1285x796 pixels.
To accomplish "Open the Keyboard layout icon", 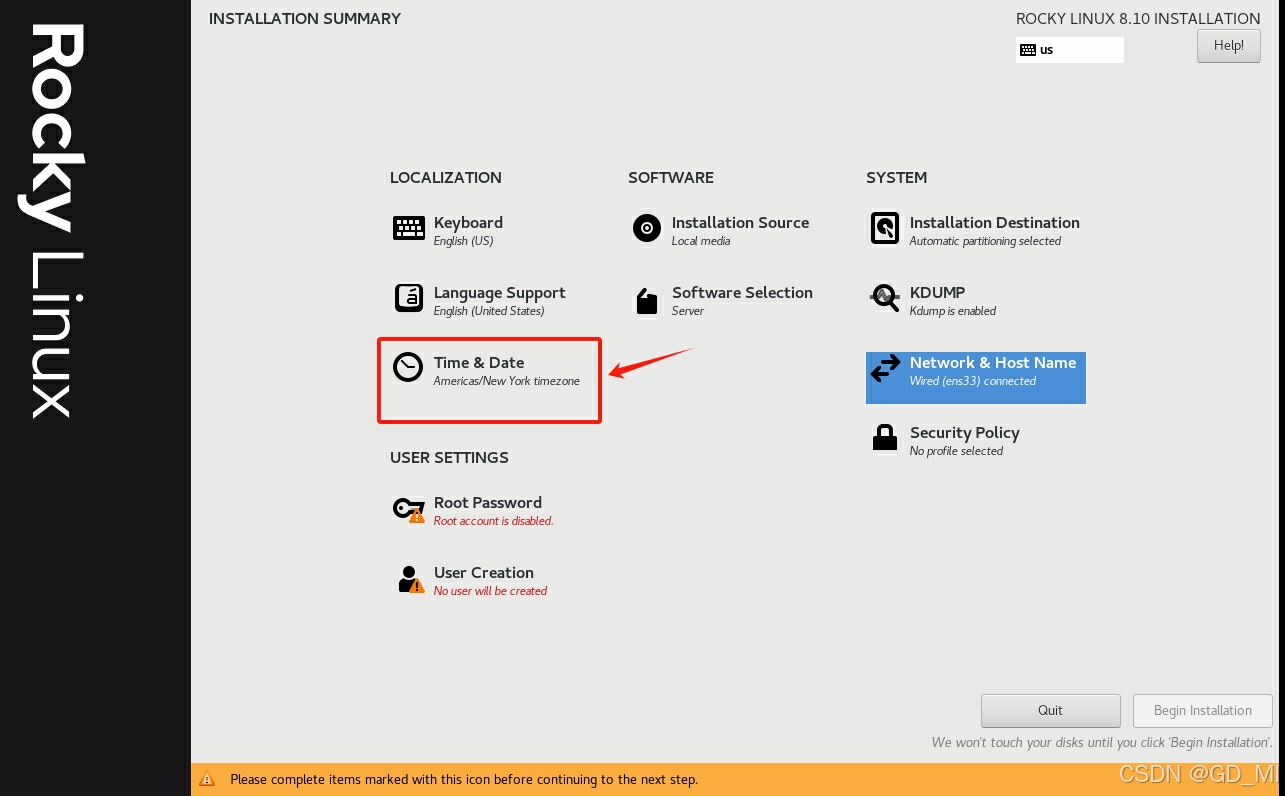I will [409, 228].
